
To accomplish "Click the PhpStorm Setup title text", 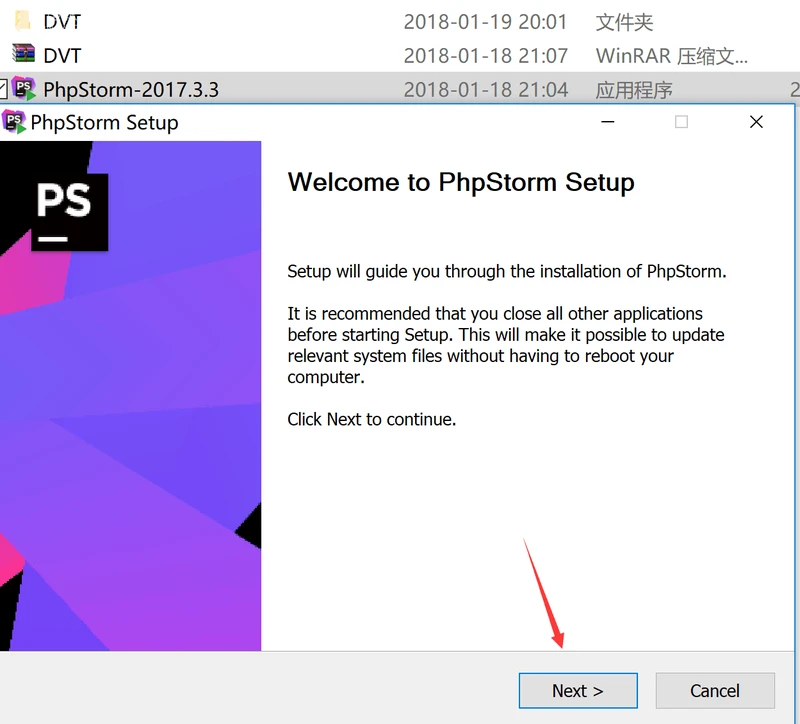I will (105, 122).
